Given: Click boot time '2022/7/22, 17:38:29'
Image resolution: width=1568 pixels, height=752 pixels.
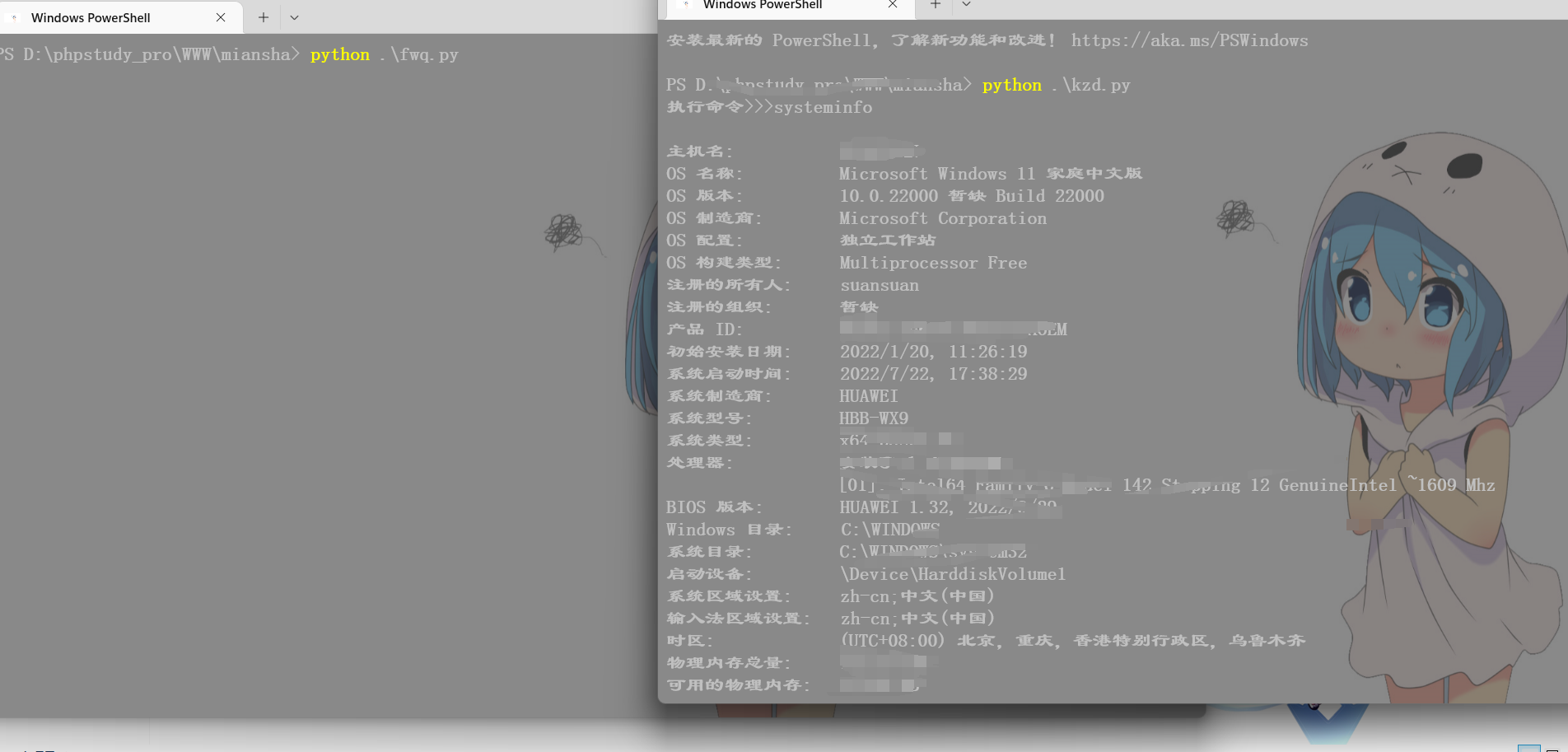Looking at the screenshot, I should [x=933, y=374].
